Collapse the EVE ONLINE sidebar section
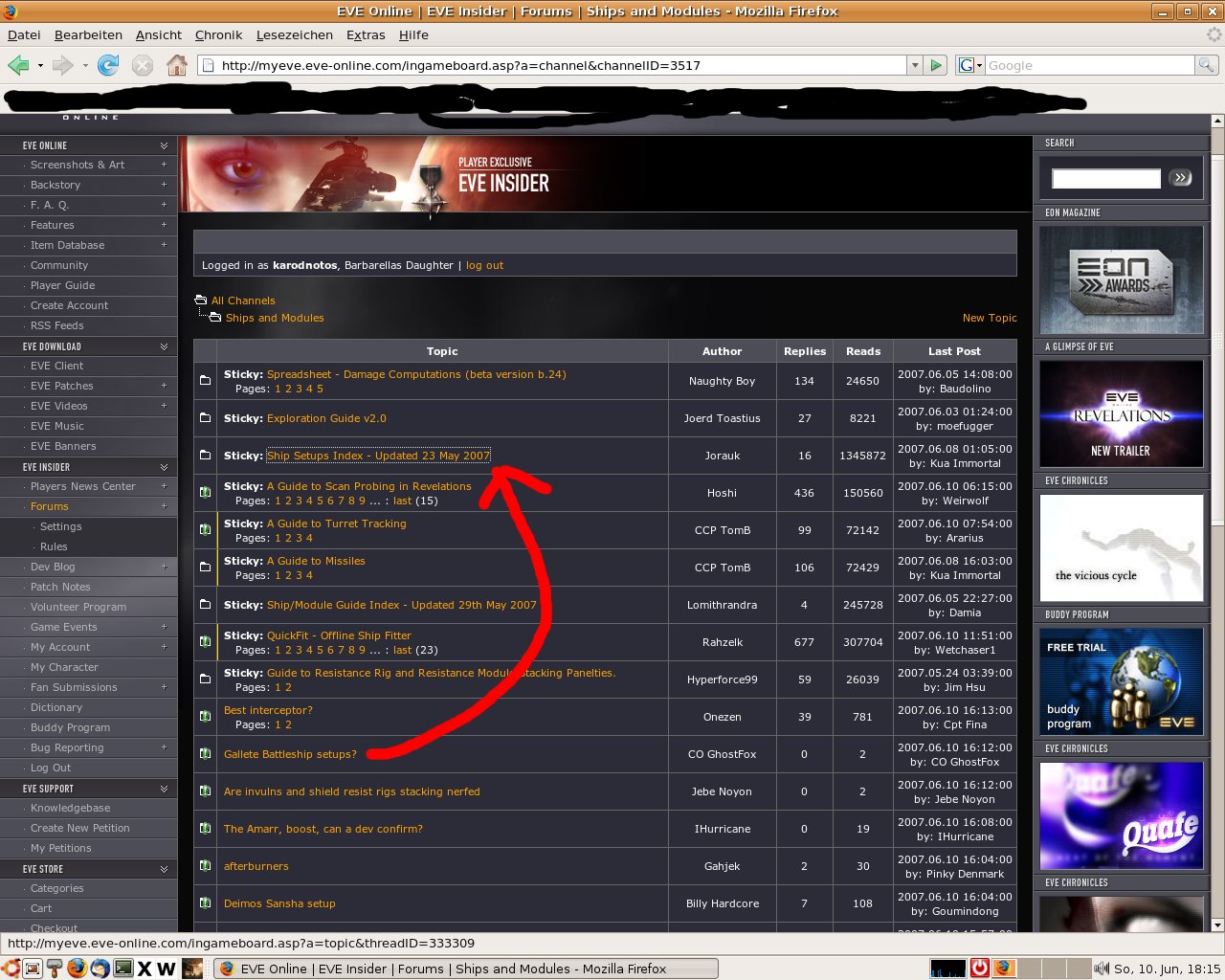Screen dimensions: 1225x980 (x=164, y=145)
